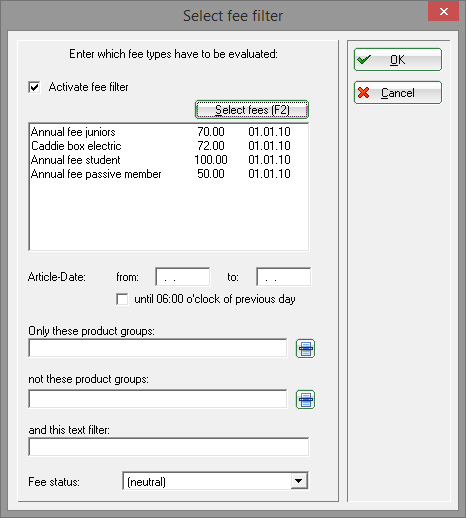Cancel the fee filter dialog

pos(398,92)
